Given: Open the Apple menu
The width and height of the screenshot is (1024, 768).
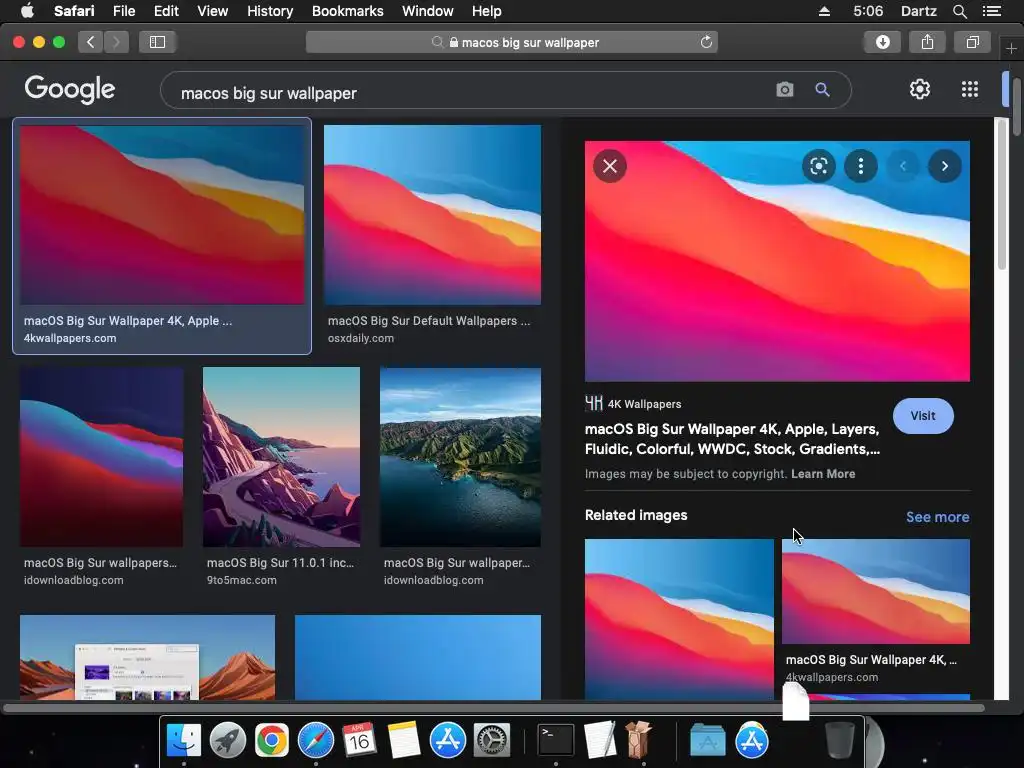Looking at the screenshot, I should point(27,11).
